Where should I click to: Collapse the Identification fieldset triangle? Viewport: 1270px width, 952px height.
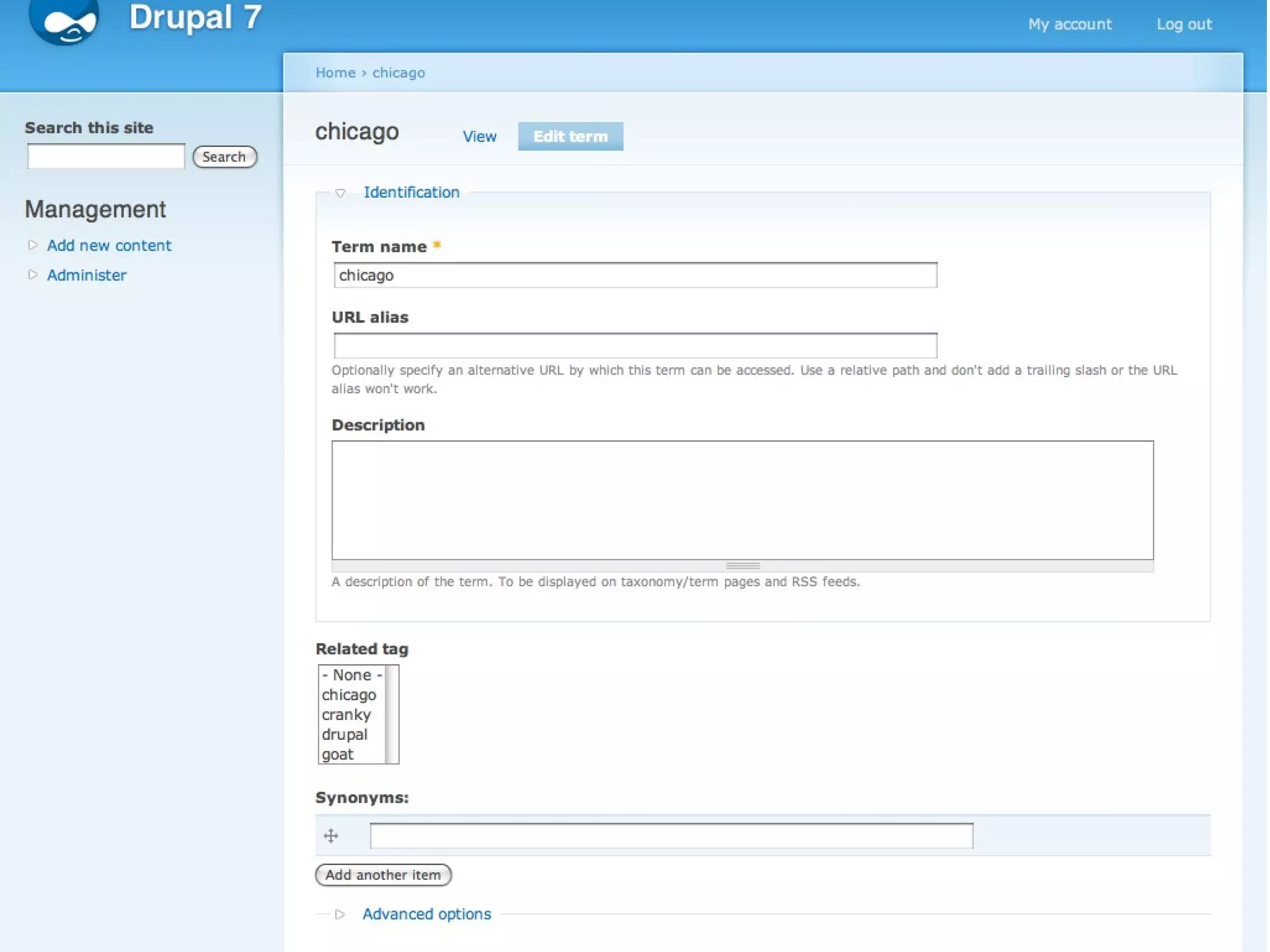click(x=340, y=193)
